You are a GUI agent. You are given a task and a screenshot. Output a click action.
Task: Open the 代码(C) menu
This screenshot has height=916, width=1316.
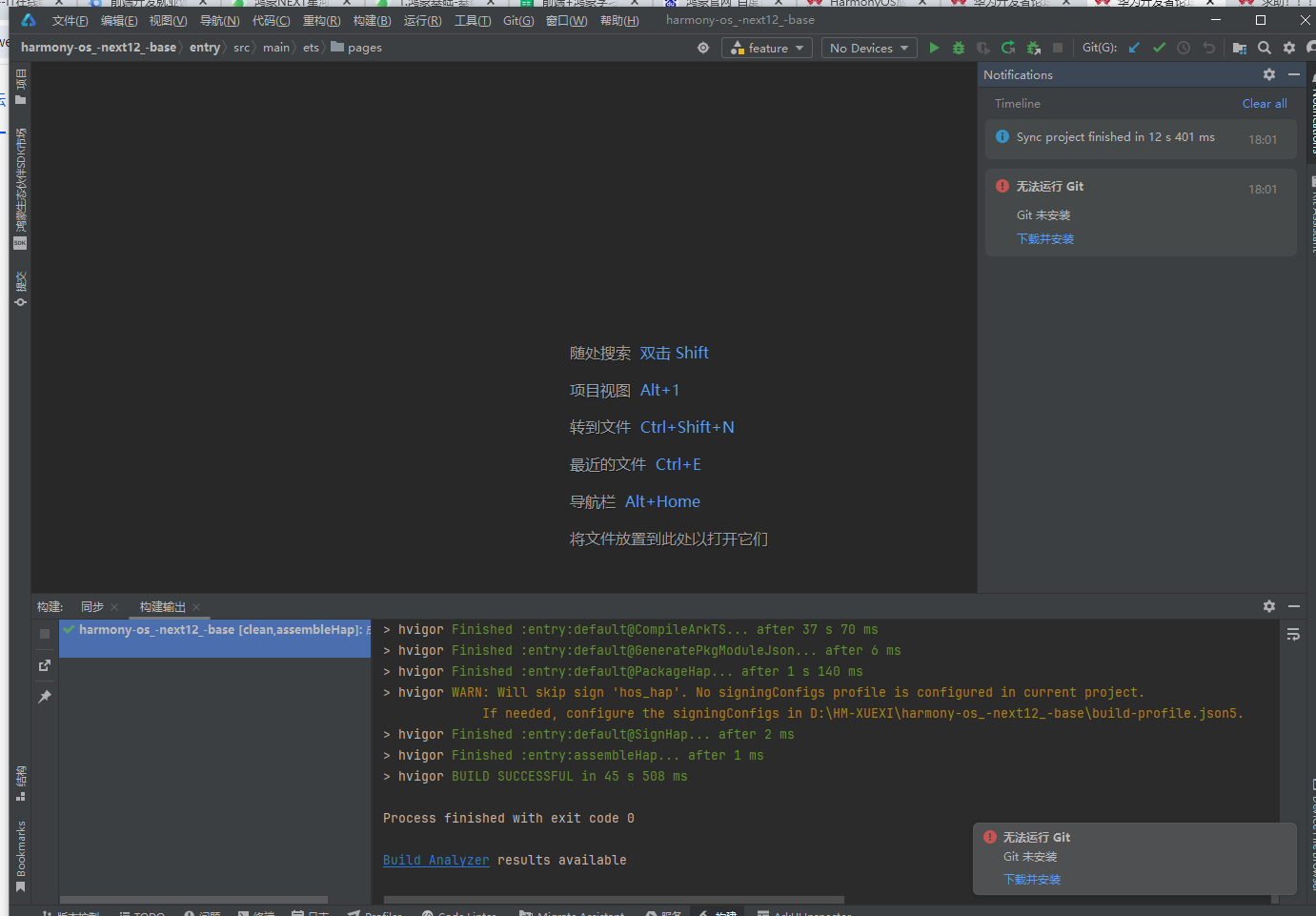click(271, 21)
